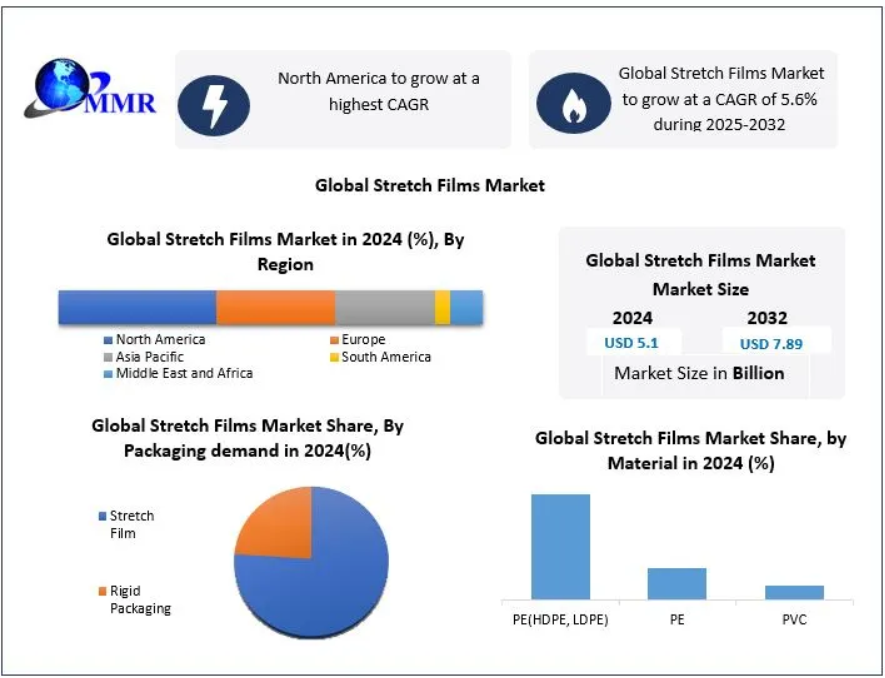Screen dimensions: 885x678
Task: Click the blue Stretch Film legend marker
Action: pyautogui.click(x=101, y=517)
